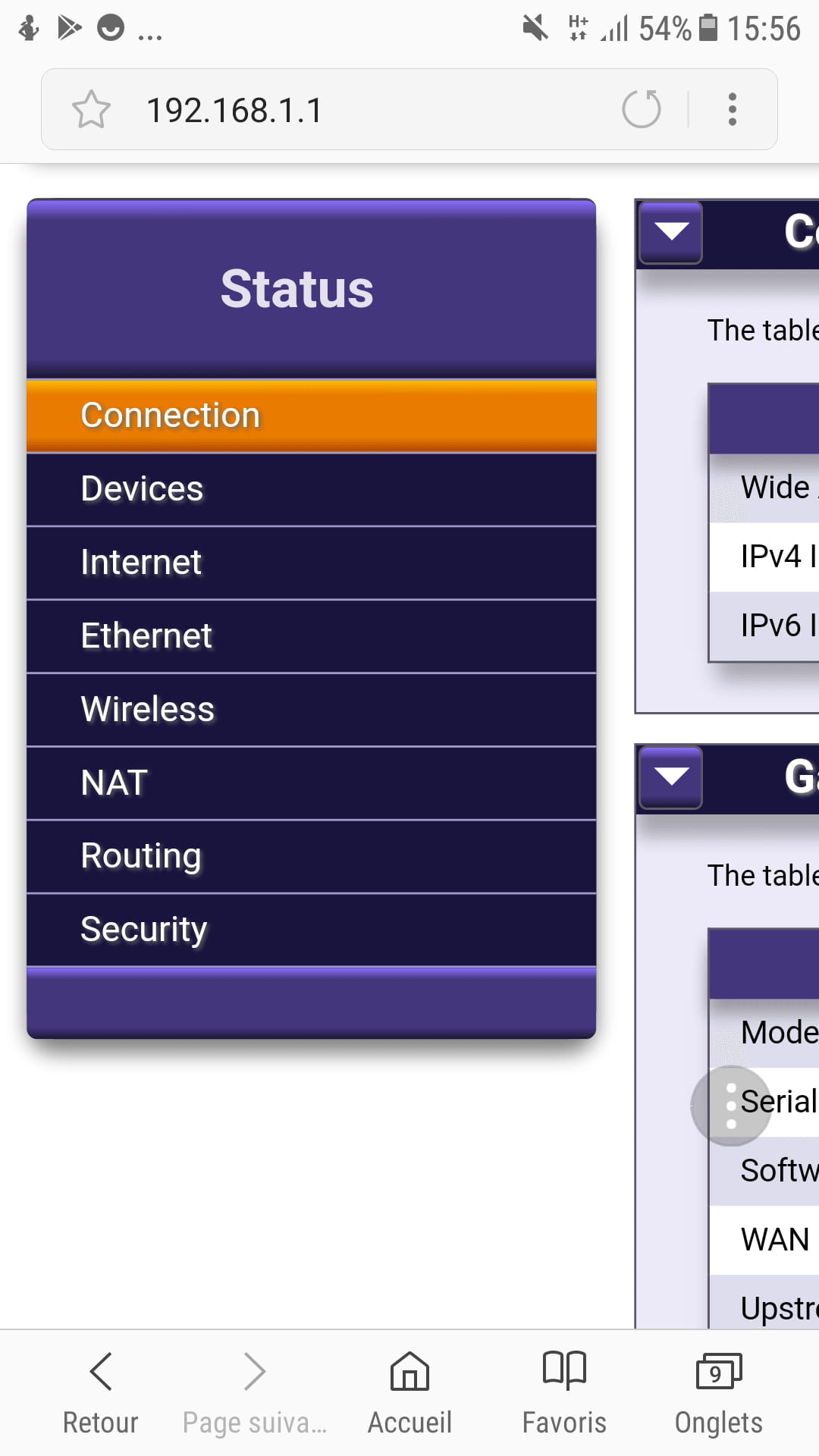Collapse the first panel arrow
This screenshot has height=1456, width=819.
click(671, 232)
